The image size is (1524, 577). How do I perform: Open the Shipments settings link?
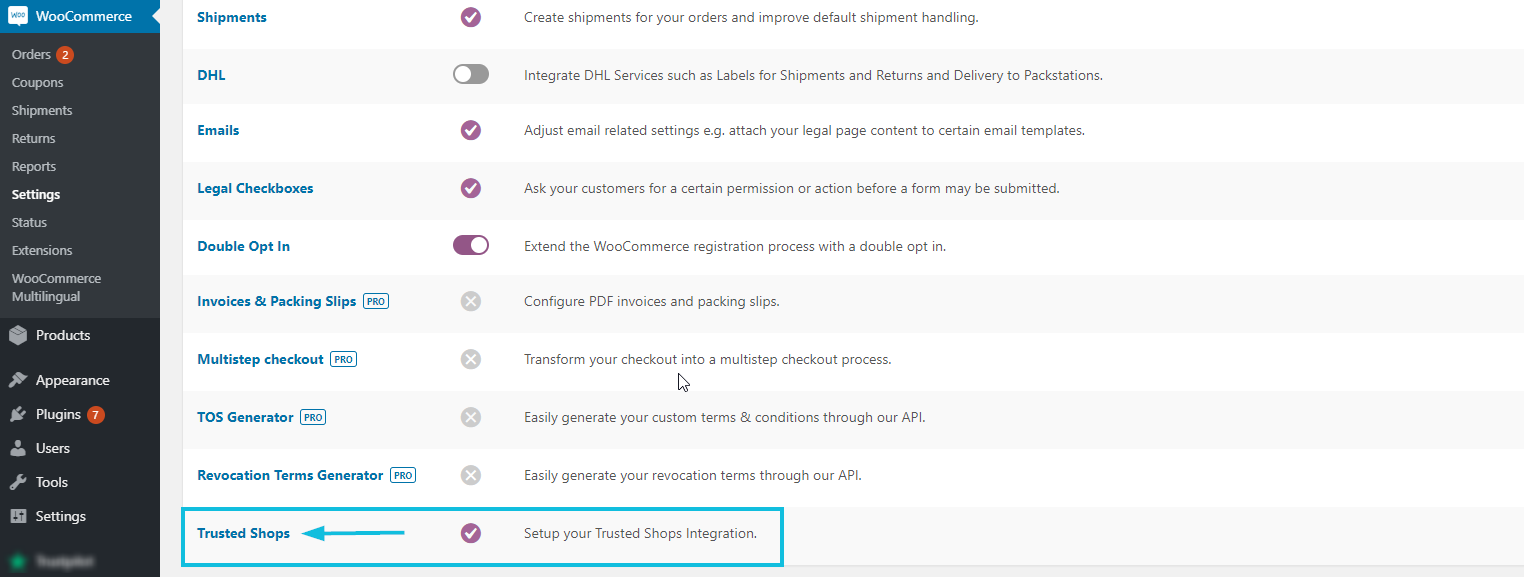point(232,17)
